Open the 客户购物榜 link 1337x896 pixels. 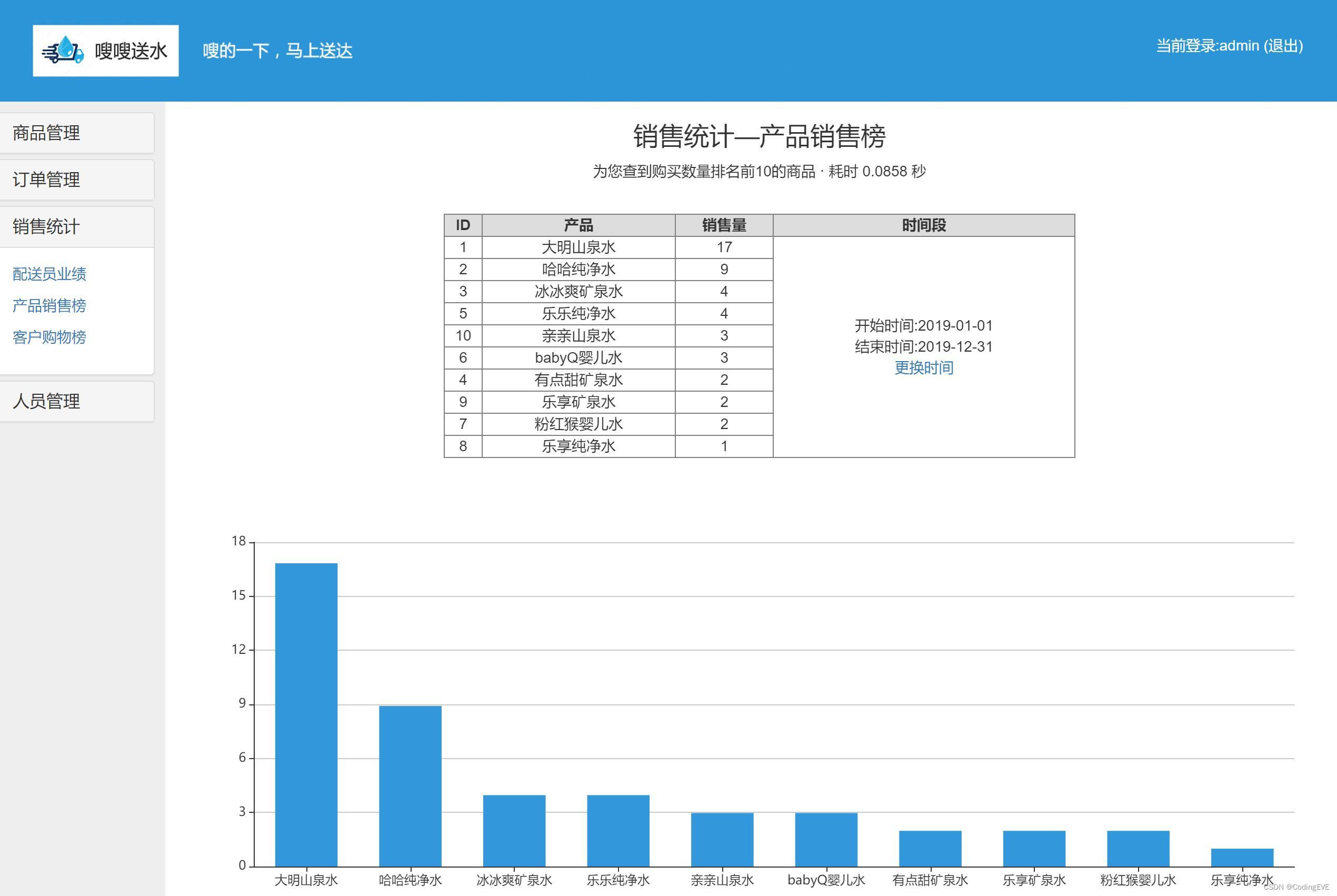click(x=49, y=337)
